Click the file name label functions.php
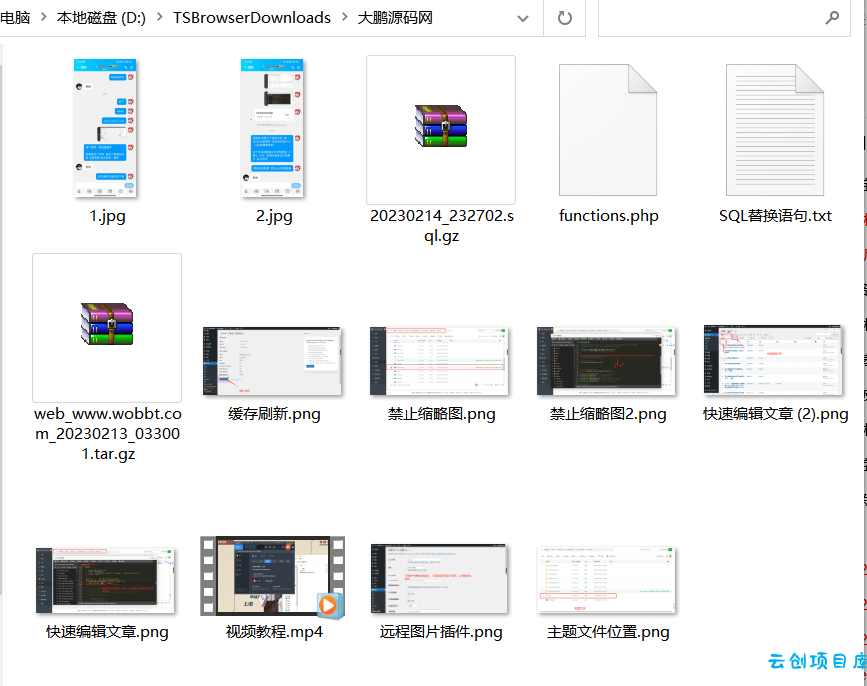The image size is (867, 686). pyautogui.click(x=608, y=216)
